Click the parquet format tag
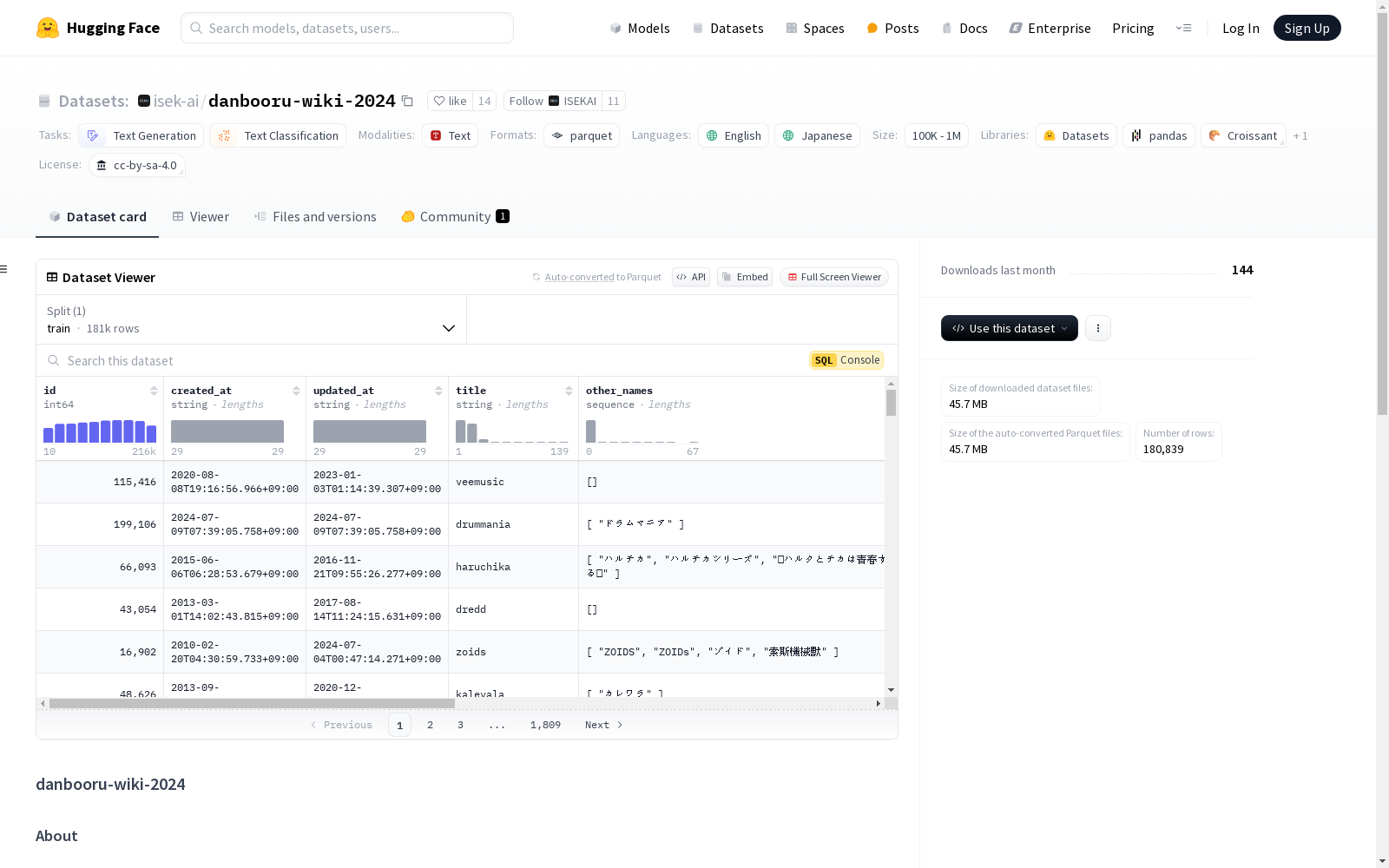This screenshot has height=868, width=1389. click(582, 135)
